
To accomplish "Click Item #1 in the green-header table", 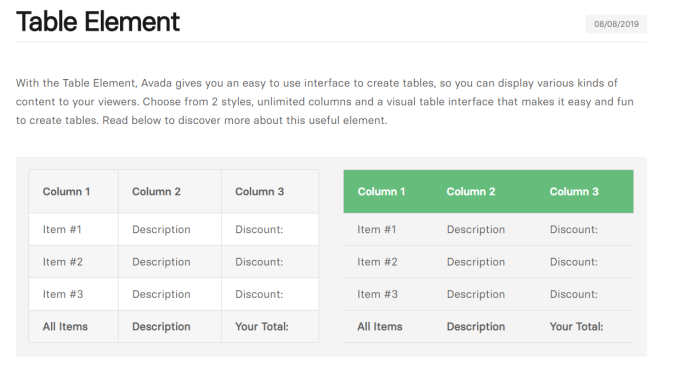I will click(377, 230).
